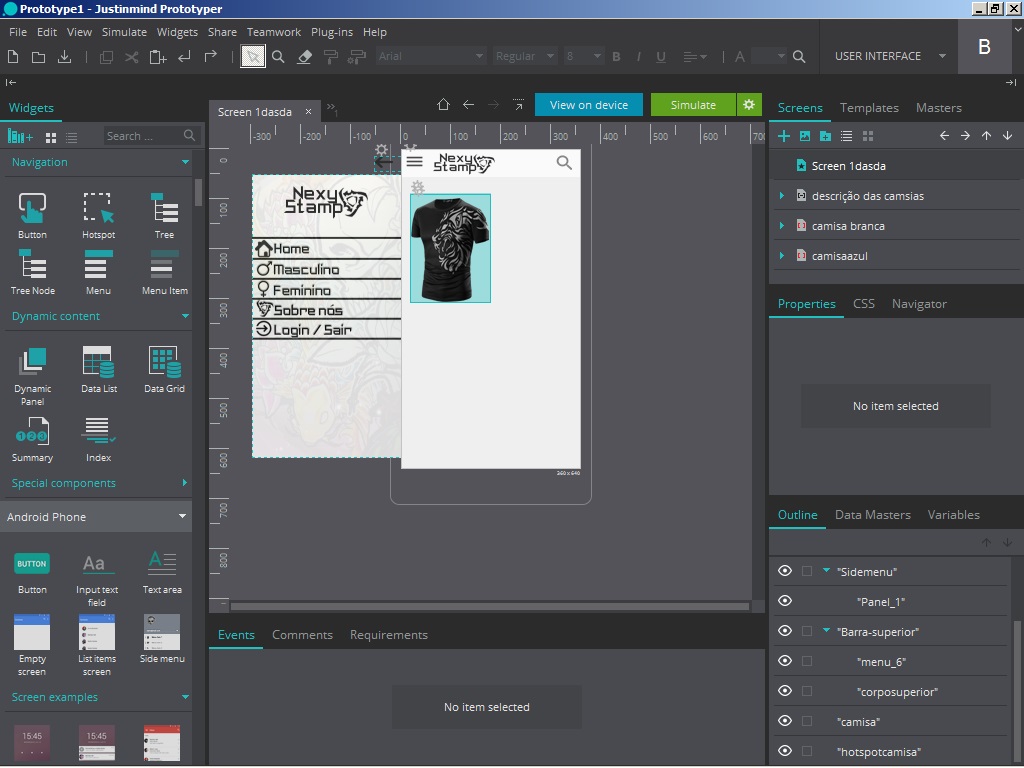Viewport: 1024px width, 768px height.
Task: Click the "View on device" button
Action: 589,105
